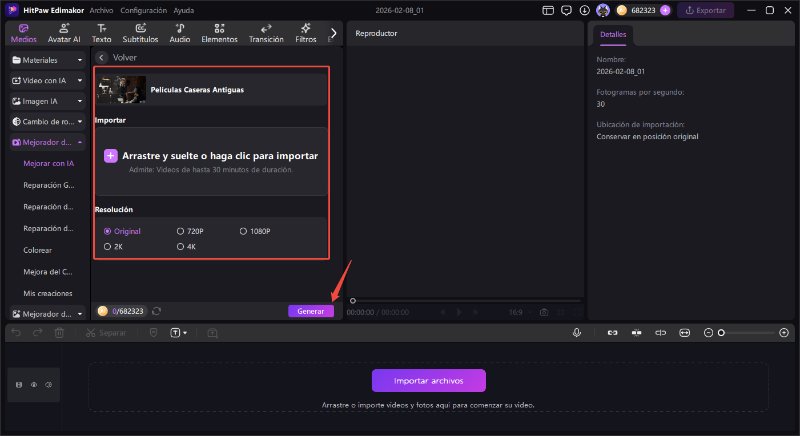
Task: Click the Importar archivos button
Action: click(428, 380)
